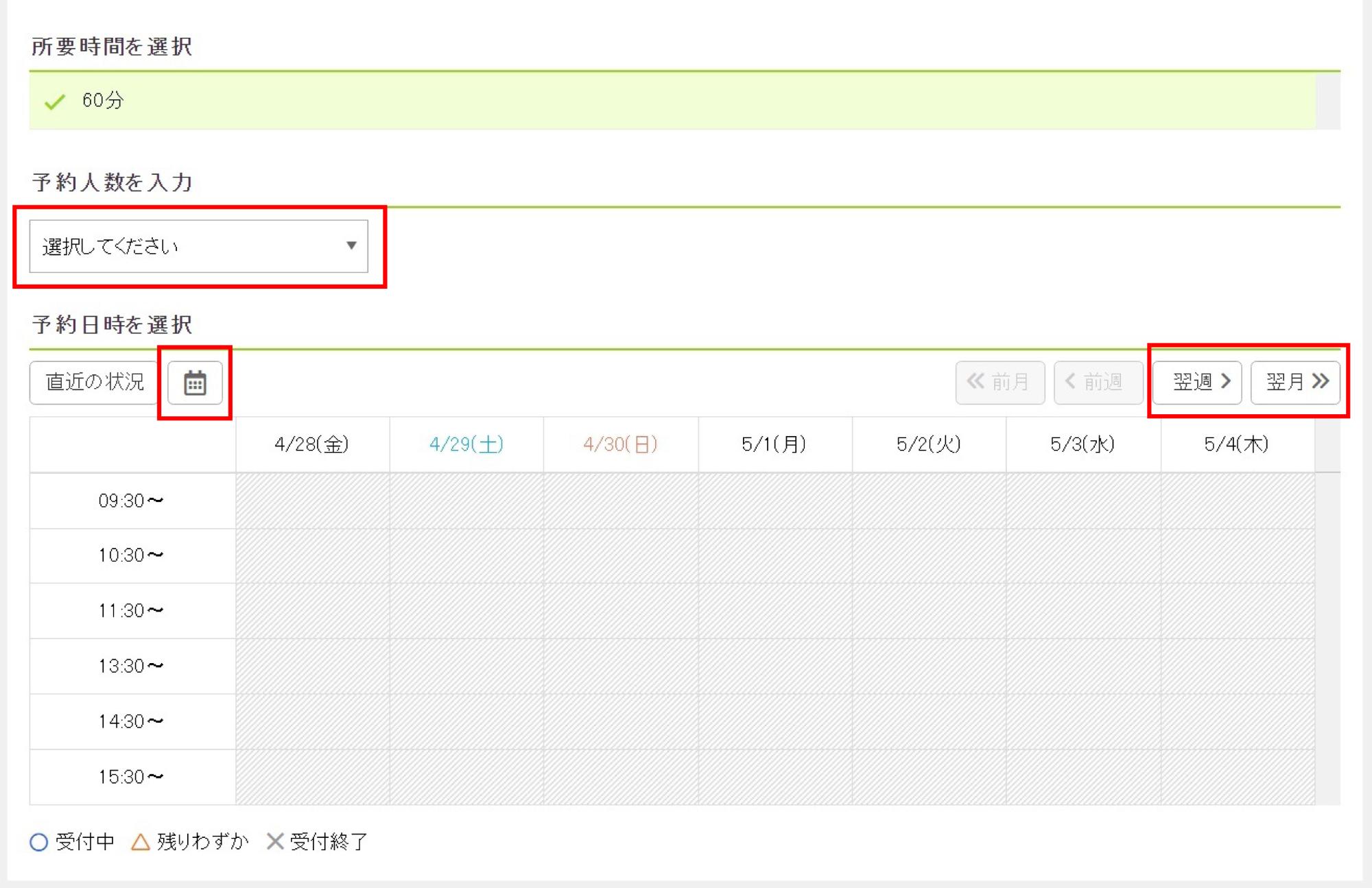This screenshot has height=888, width=1372.
Task: Click the 15:30～ time row label
Action: pos(132,778)
